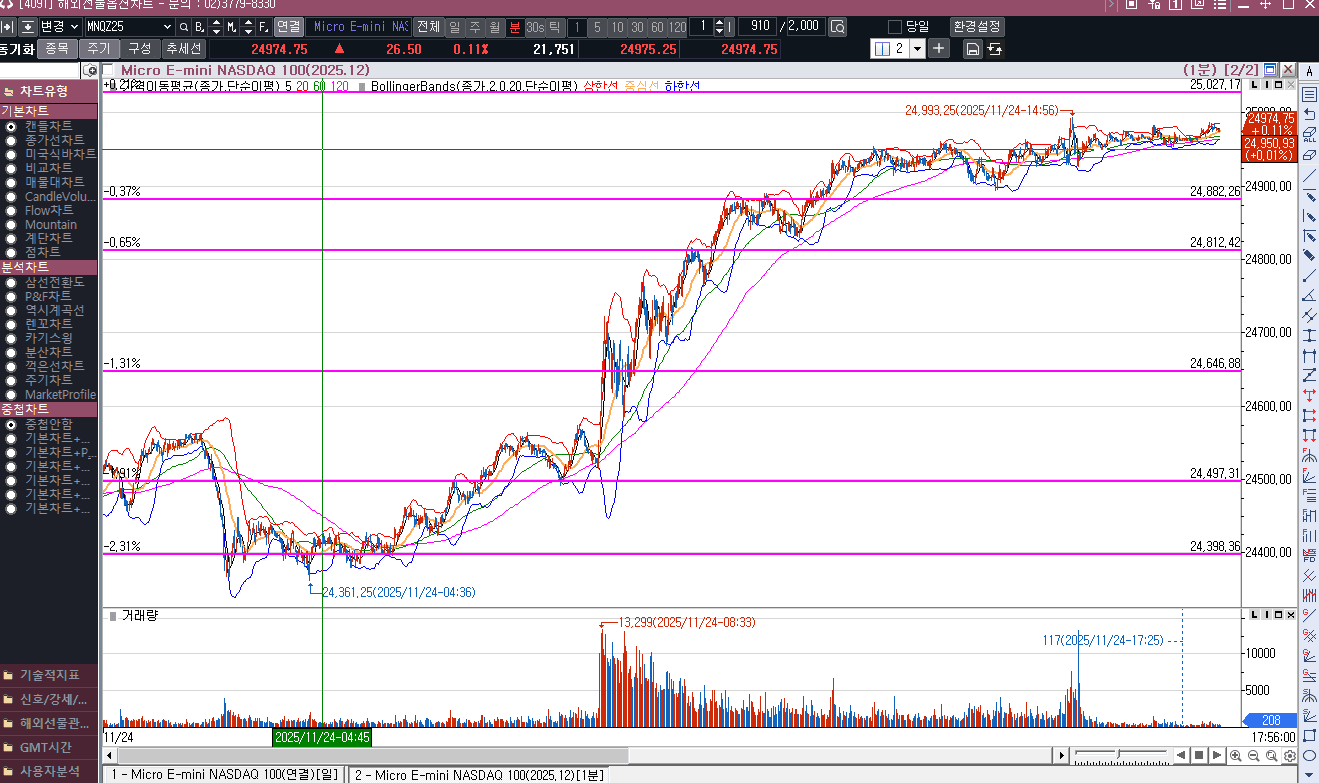The image size is (1319, 783).
Task: Select the 추세선 tab
Action: (183, 48)
